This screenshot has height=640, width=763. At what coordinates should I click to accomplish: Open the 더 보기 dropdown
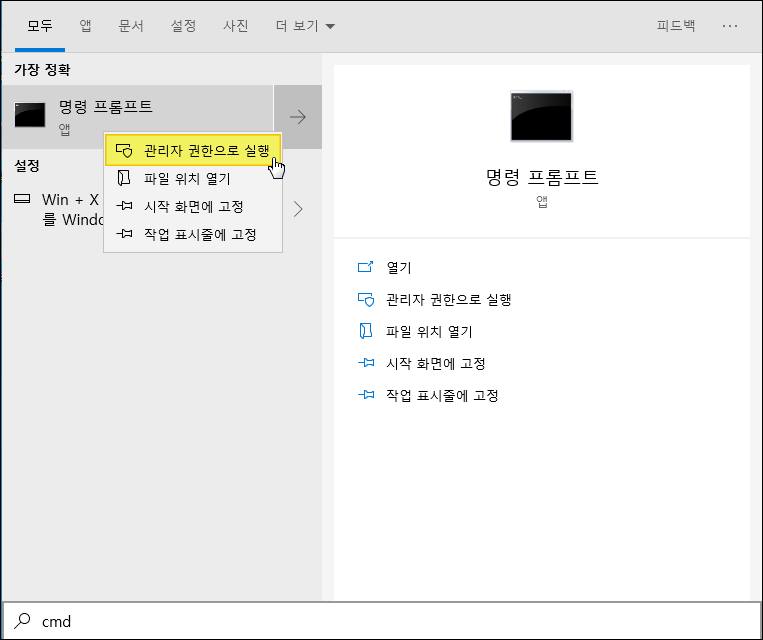305,25
